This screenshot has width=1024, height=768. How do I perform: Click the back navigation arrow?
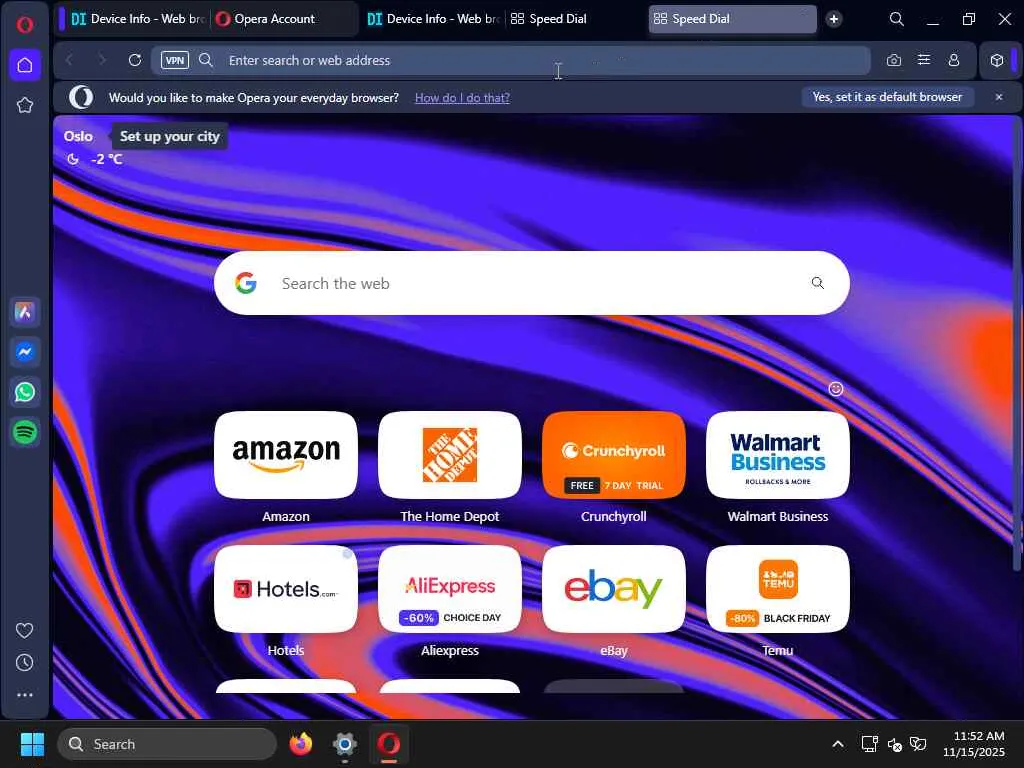(x=69, y=60)
